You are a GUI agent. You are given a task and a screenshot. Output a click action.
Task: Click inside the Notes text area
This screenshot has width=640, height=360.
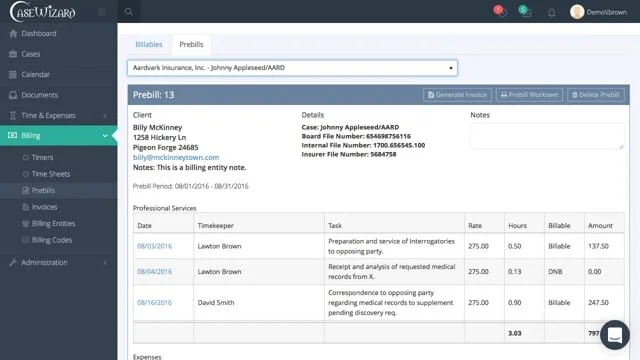point(547,136)
